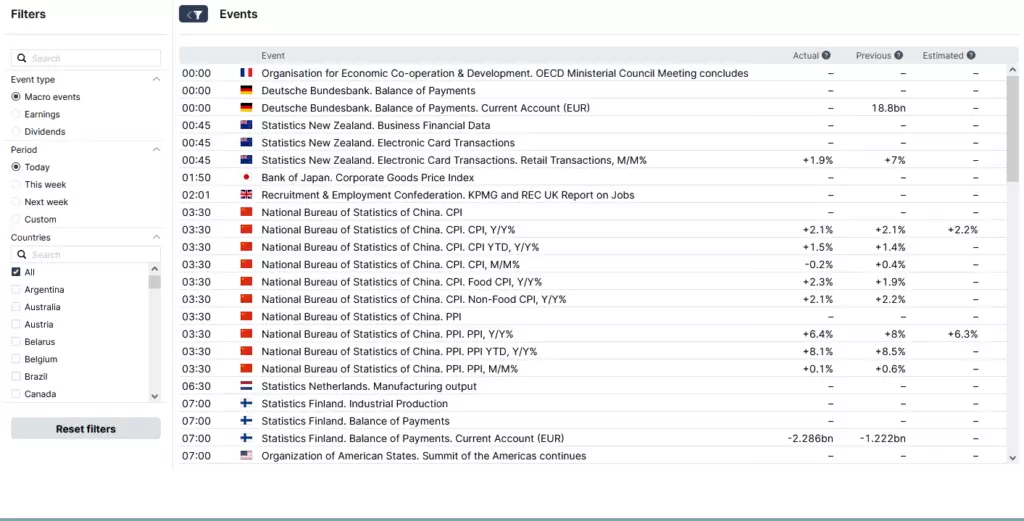Click the events table scrollbar thumb

click(1013, 129)
